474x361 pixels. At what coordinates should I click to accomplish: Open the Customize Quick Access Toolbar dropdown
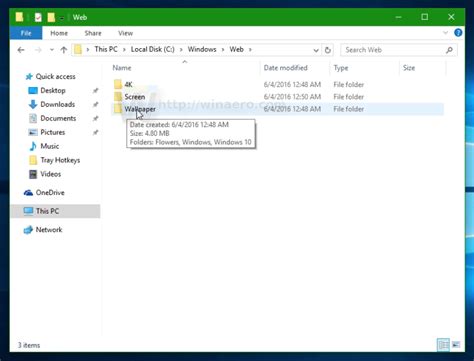click(x=62, y=18)
